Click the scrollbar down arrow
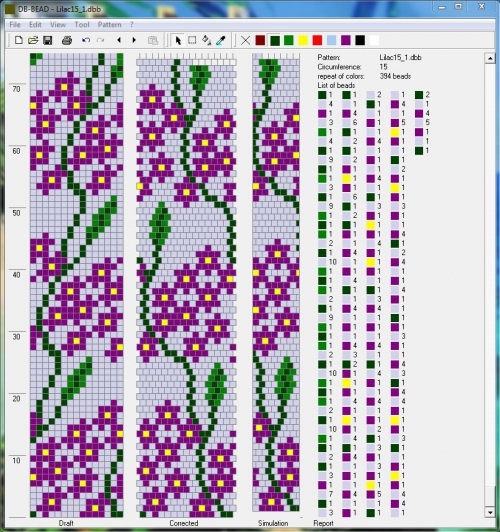The width and height of the screenshot is (500, 532). (x=490, y=512)
